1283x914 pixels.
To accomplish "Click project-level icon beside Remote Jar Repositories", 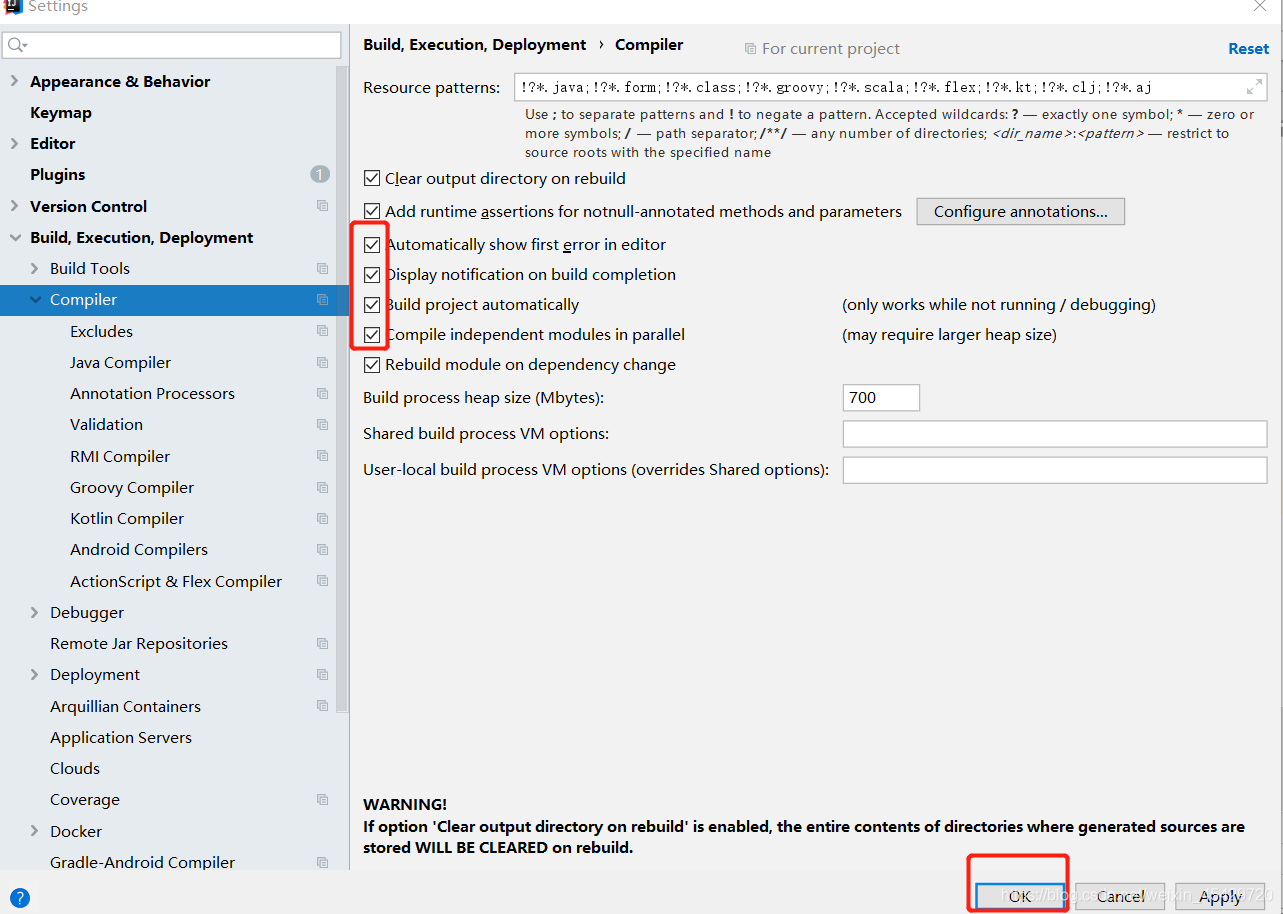I will point(322,643).
